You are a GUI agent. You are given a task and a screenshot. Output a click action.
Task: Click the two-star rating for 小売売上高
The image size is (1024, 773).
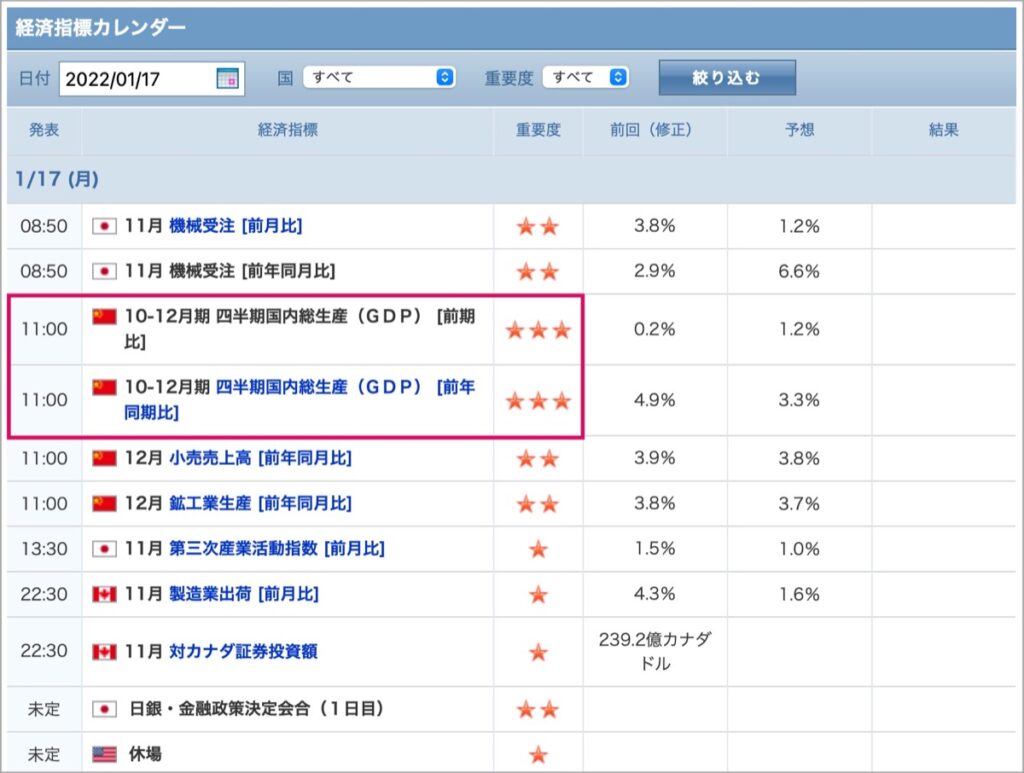point(538,459)
